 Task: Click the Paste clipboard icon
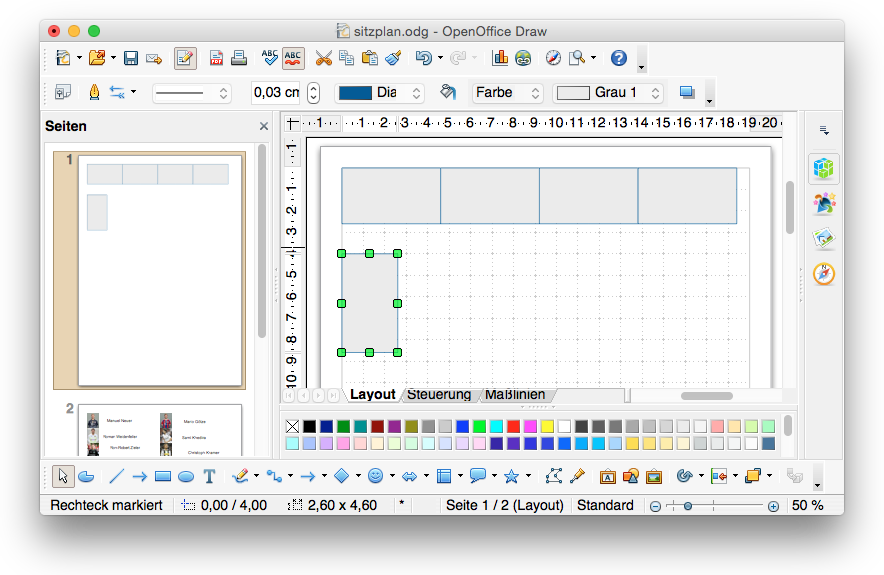click(x=370, y=58)
